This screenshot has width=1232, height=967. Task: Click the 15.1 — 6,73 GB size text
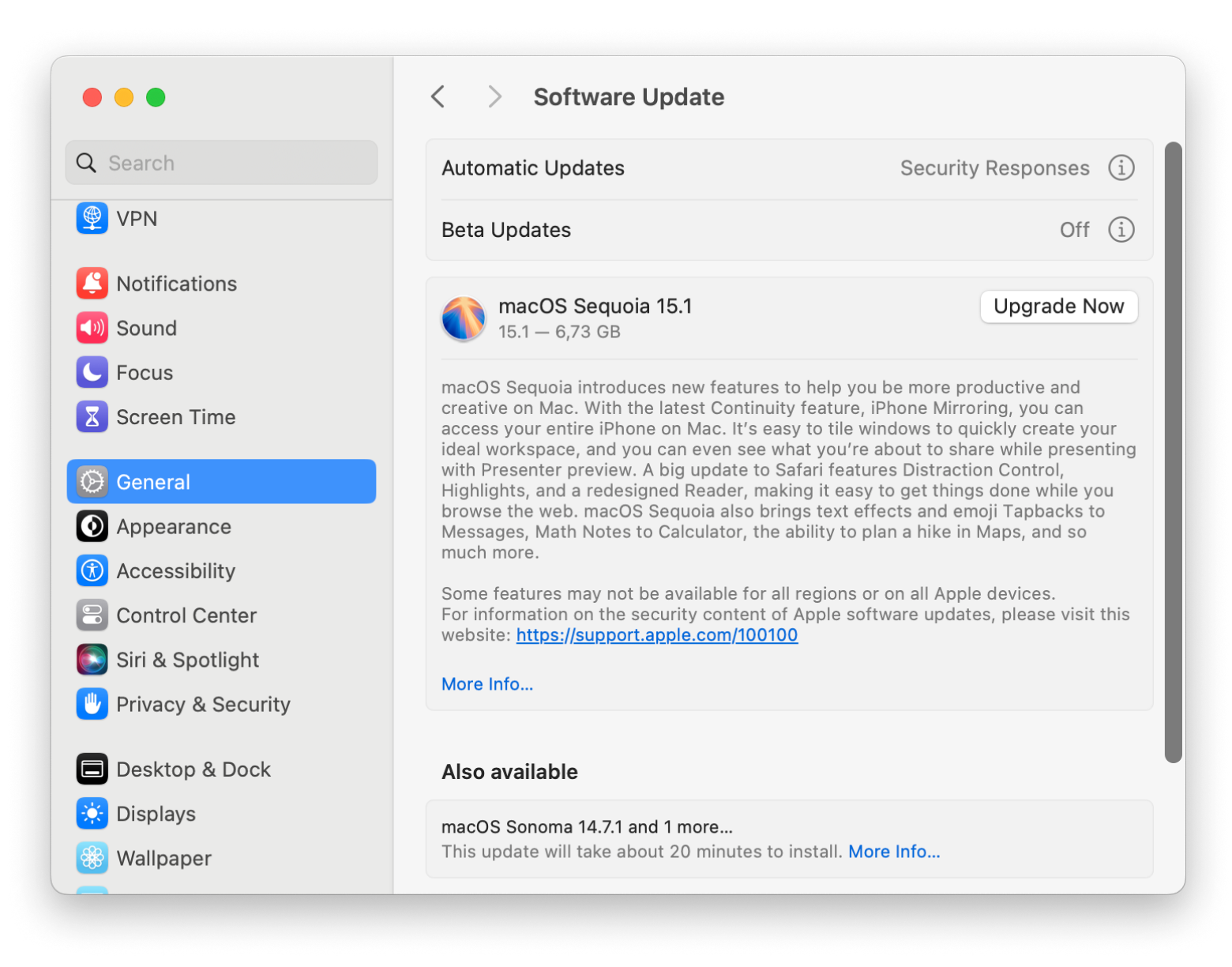coord(559,332)
